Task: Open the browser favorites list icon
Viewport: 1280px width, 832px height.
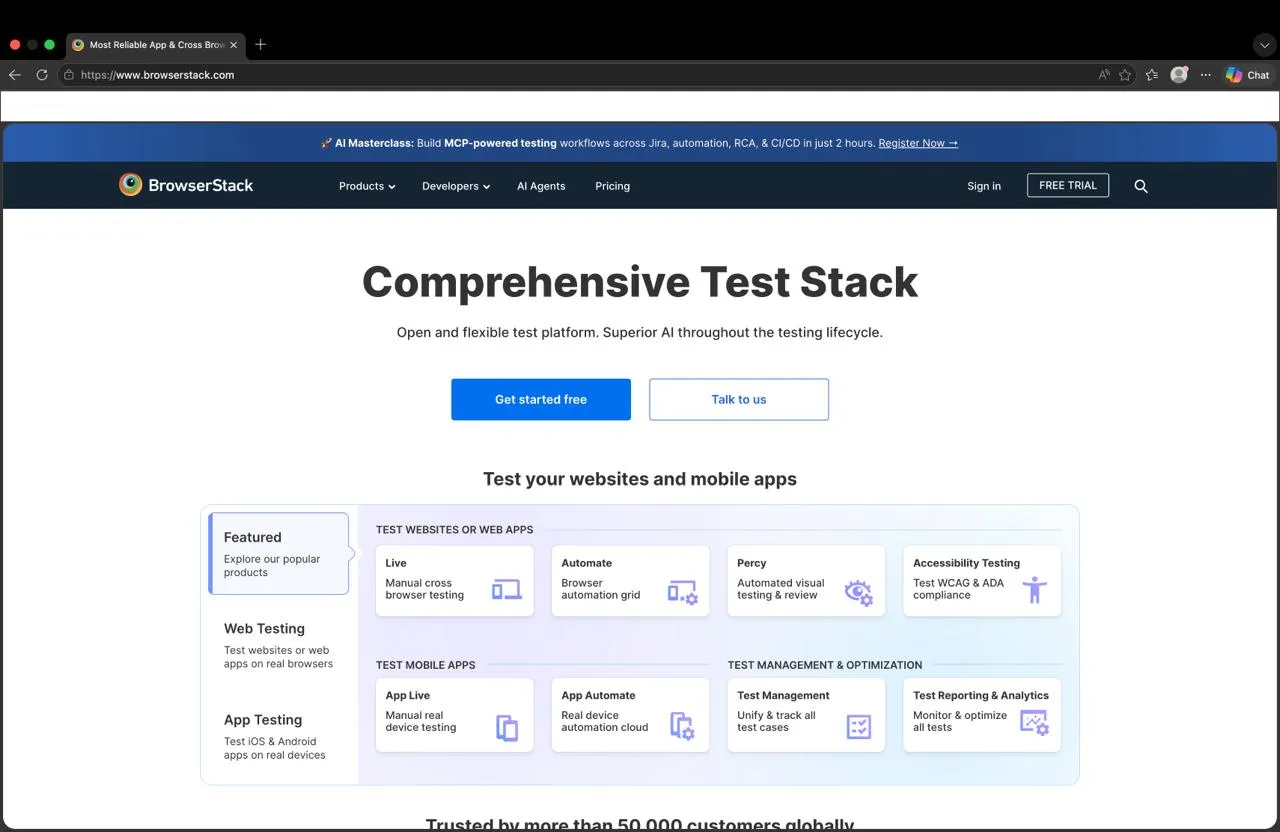Action: (x=1152, y=75)
